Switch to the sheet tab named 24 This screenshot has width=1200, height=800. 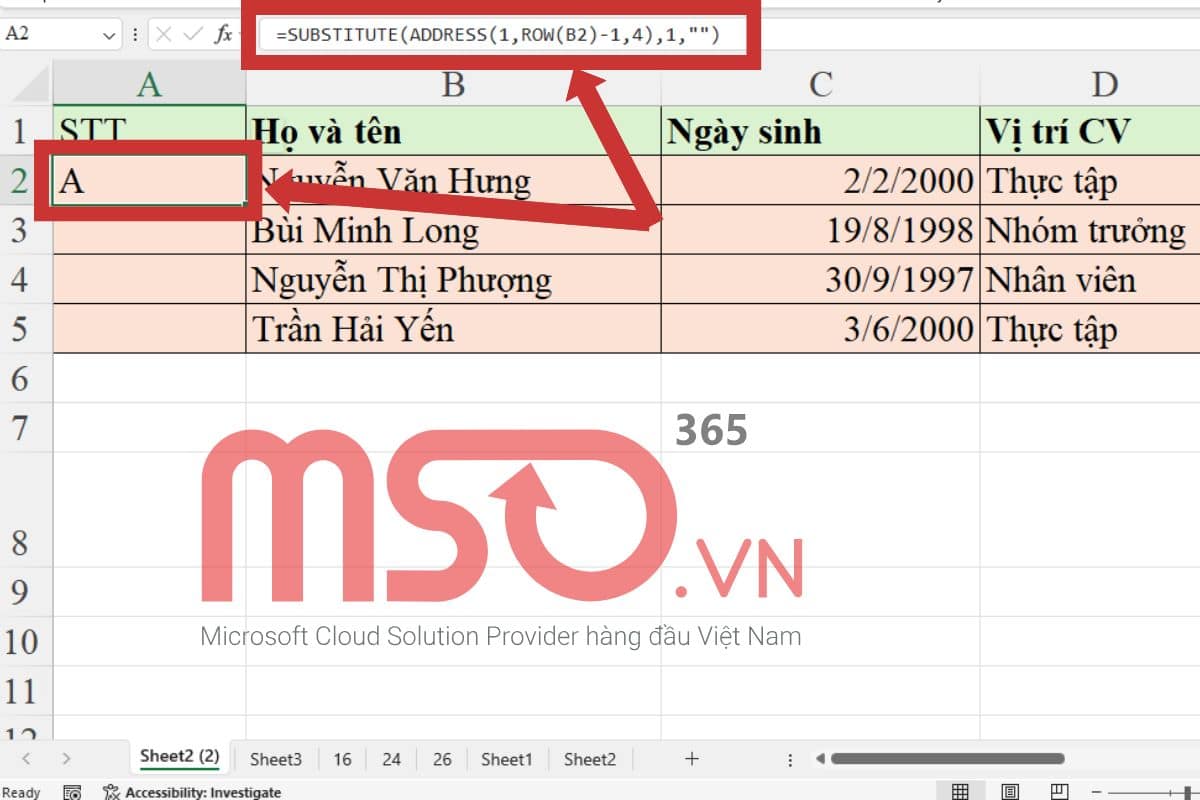tap(391, 759)
